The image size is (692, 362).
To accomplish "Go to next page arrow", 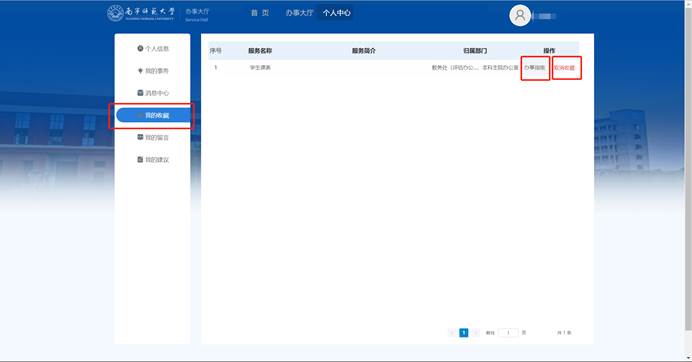I will [x=475, y=332].
